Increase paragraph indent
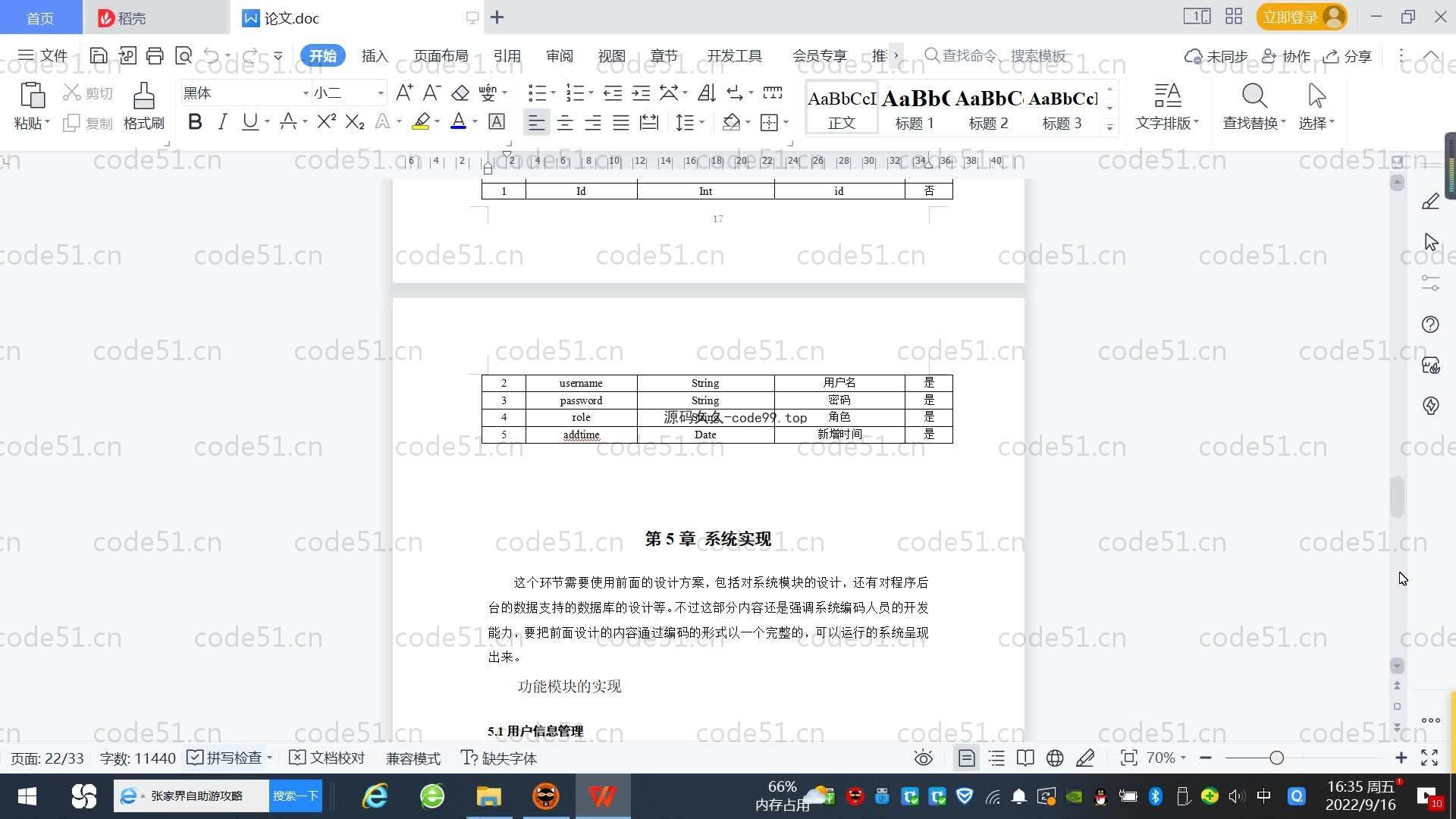The image size is (1456, 819). tap(641, 93)
